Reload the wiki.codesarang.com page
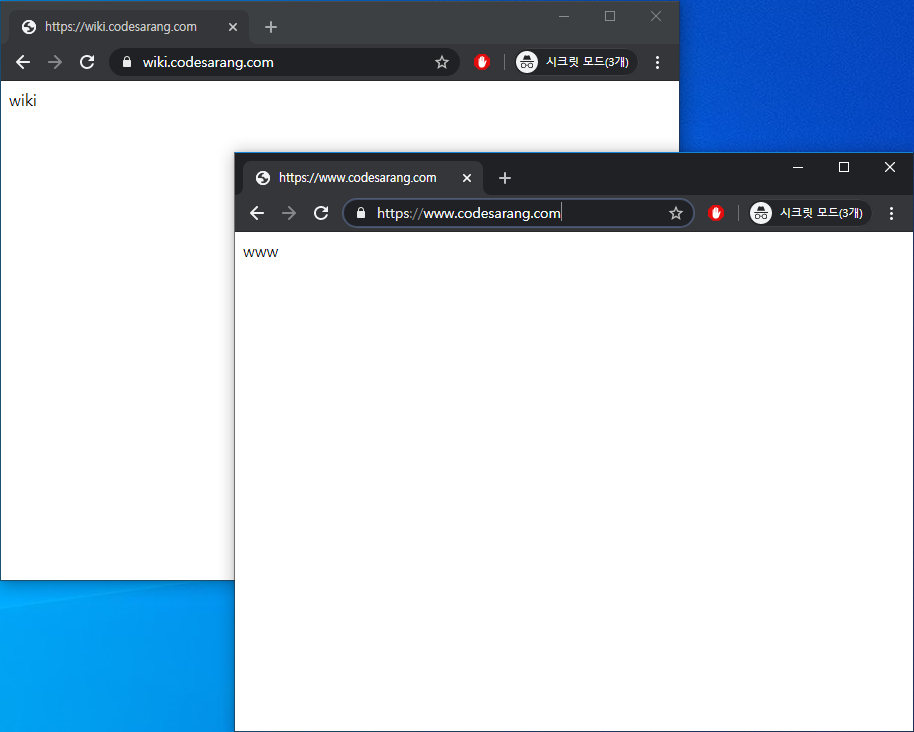Viewport: 914px width, 732px height. tap(87, 62)
